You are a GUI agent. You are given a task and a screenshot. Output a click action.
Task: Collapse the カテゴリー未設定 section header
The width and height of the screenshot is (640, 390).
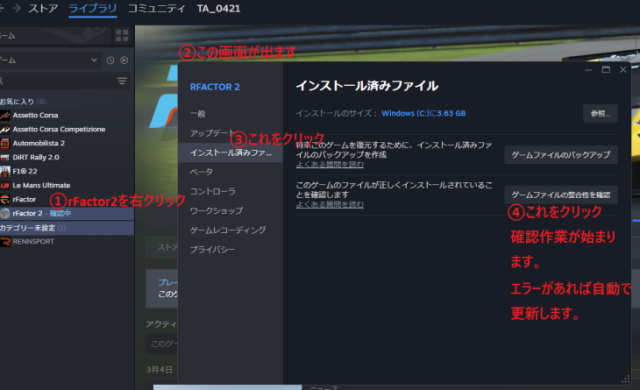pyautogui.click(x=67, y=228)
